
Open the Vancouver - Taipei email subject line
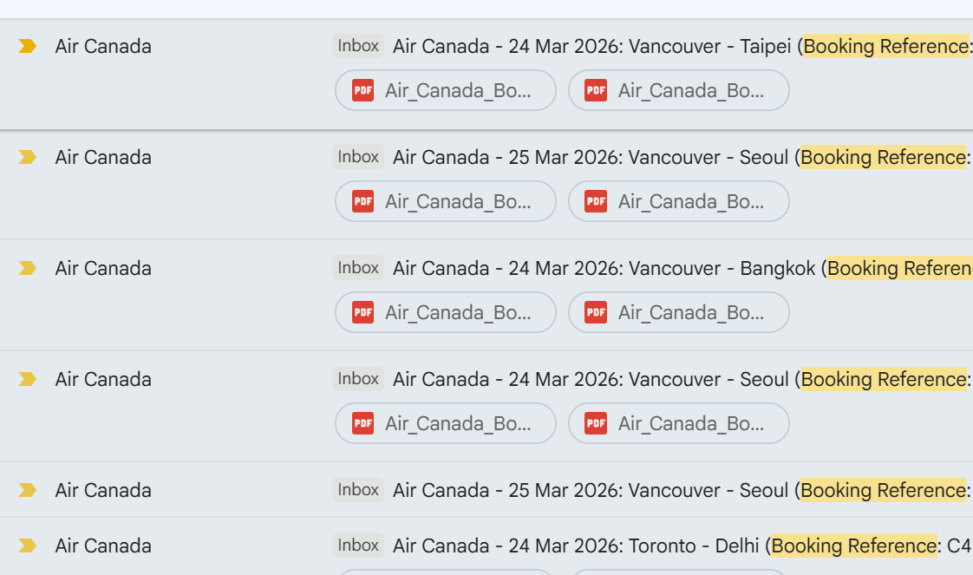[595, 46]
